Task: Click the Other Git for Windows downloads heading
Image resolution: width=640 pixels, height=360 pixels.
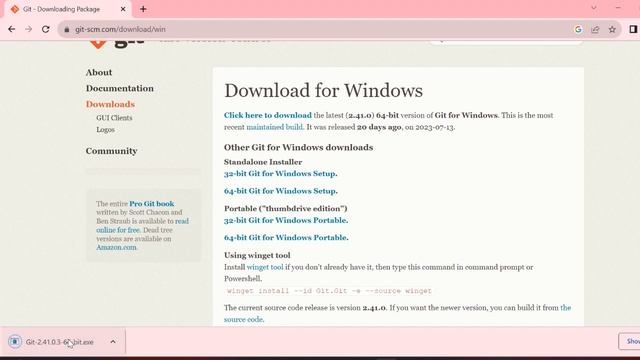Action: 298,147
